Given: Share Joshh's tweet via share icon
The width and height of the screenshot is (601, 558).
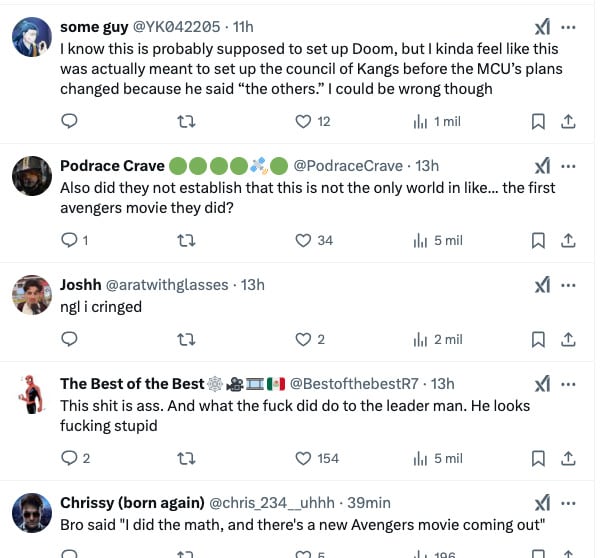Looking at the screenshot, I should coord(567,339).
